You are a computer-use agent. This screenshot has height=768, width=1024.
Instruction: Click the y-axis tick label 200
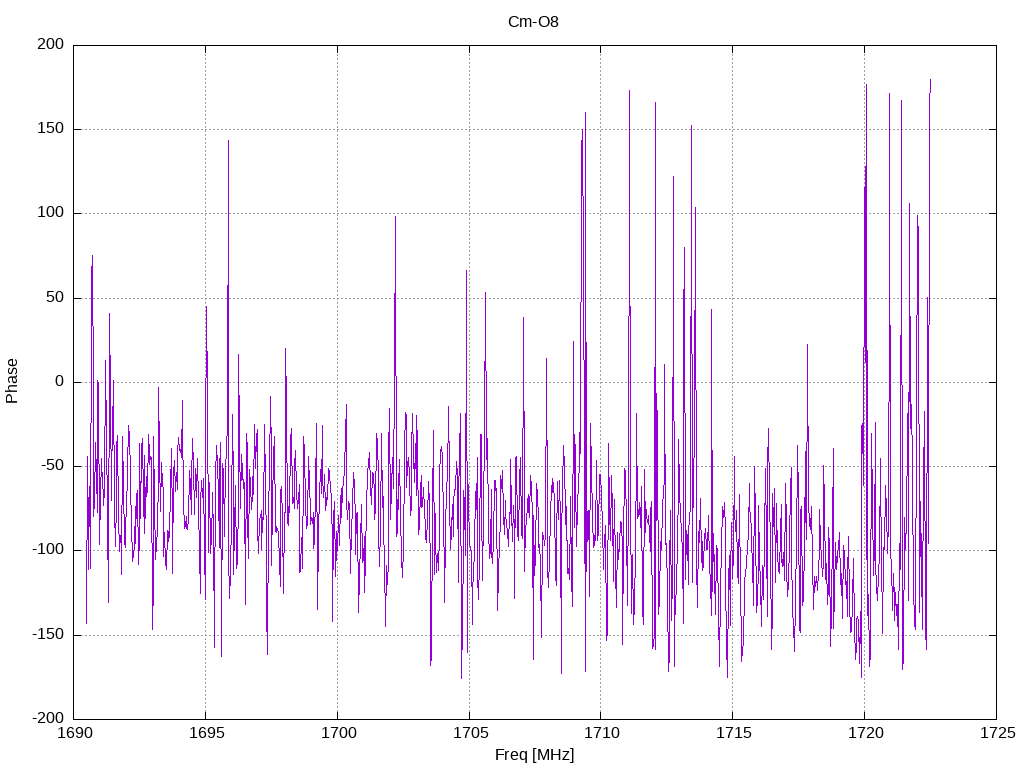(x=51, y=44)
